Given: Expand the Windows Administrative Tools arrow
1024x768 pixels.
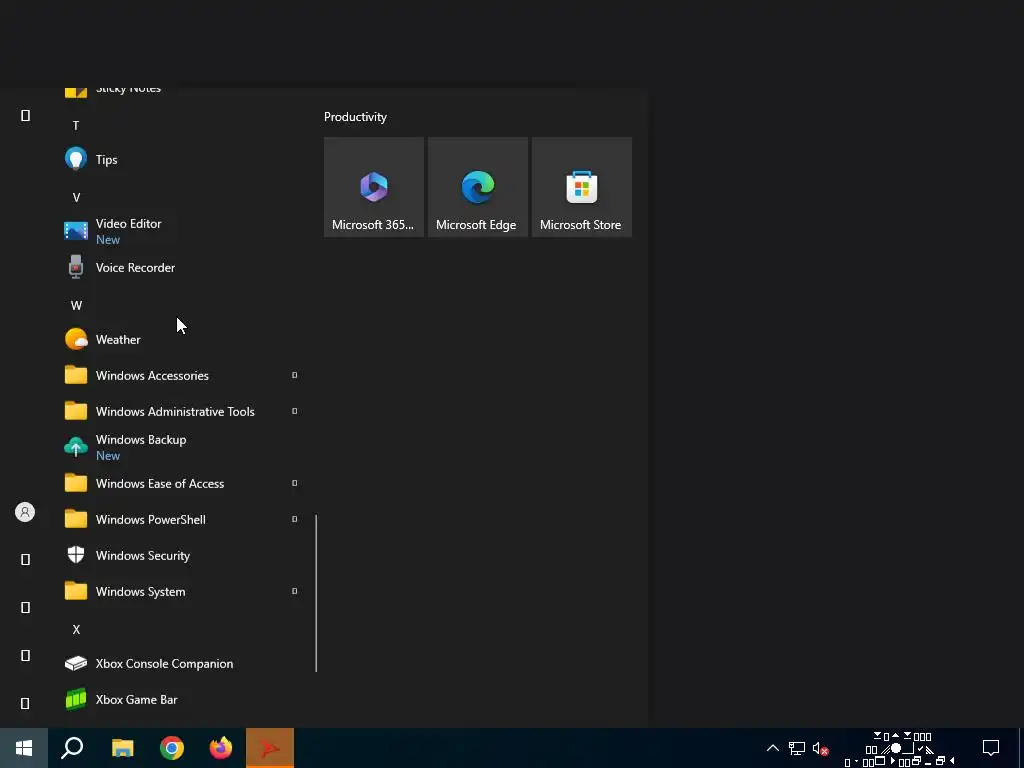Looking at the screenshot, I should [295, 411].
